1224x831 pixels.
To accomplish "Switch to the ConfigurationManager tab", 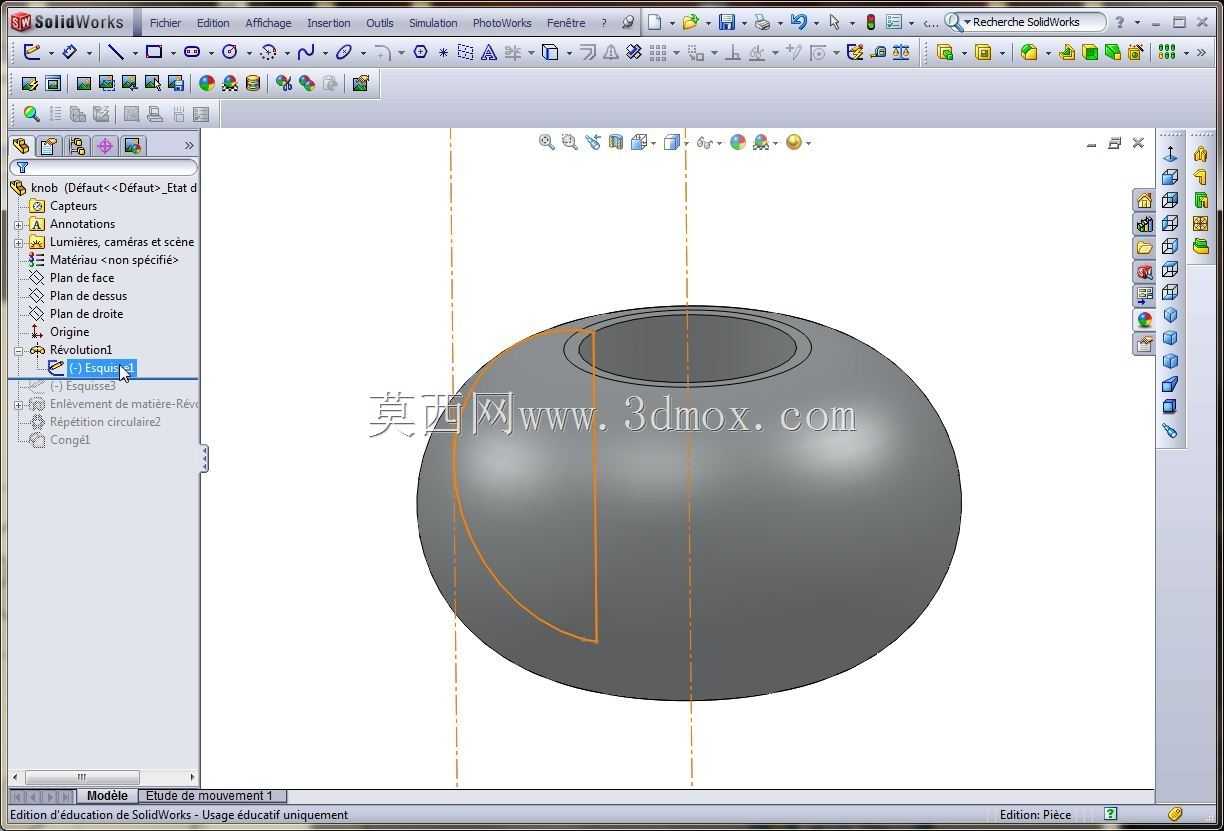I will [77, 146].
